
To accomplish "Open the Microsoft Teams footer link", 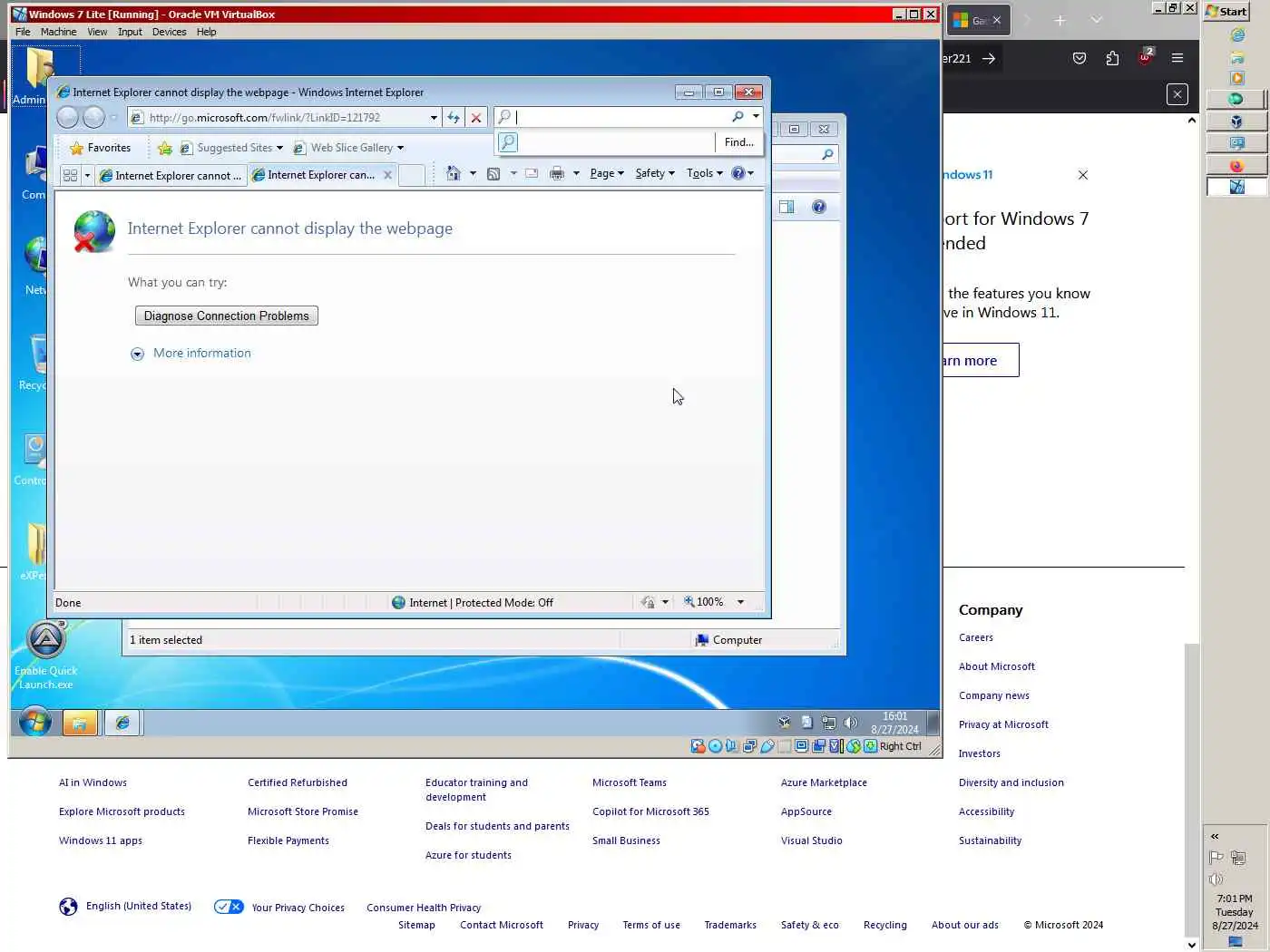I will (x=630, y=782).
